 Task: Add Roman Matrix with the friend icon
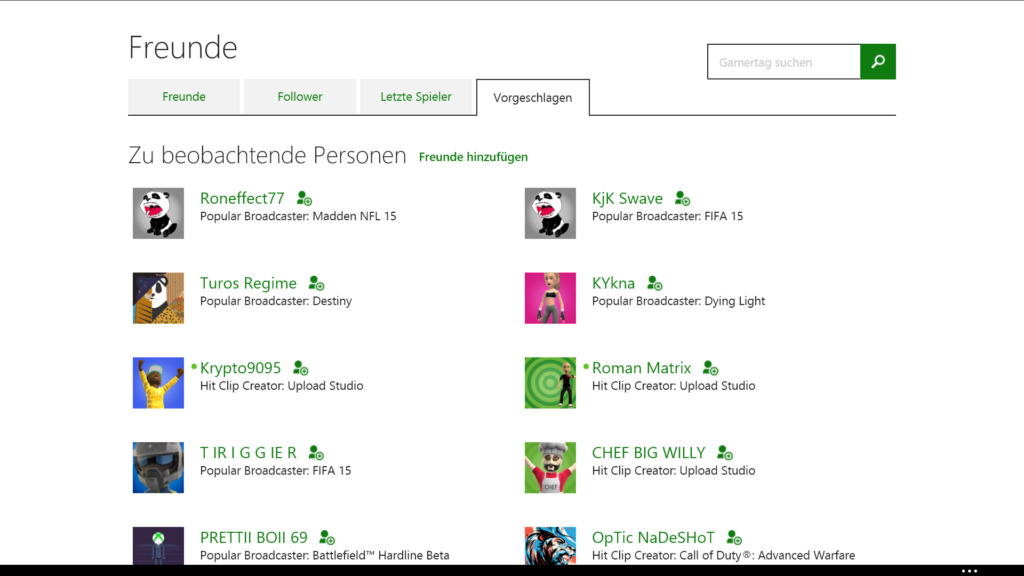(x=710, y=368)
